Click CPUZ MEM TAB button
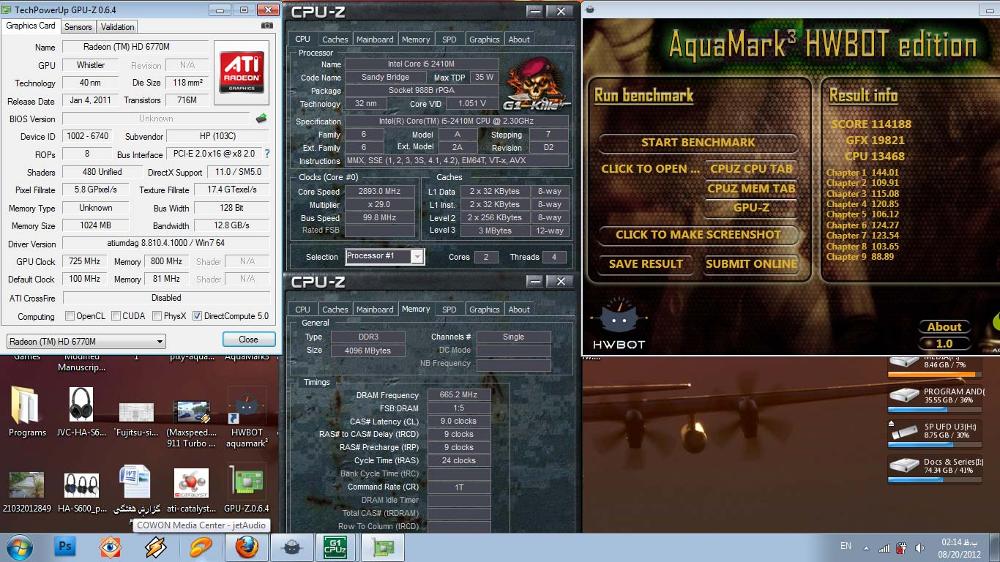1000x562 pixels. [751, 188]
